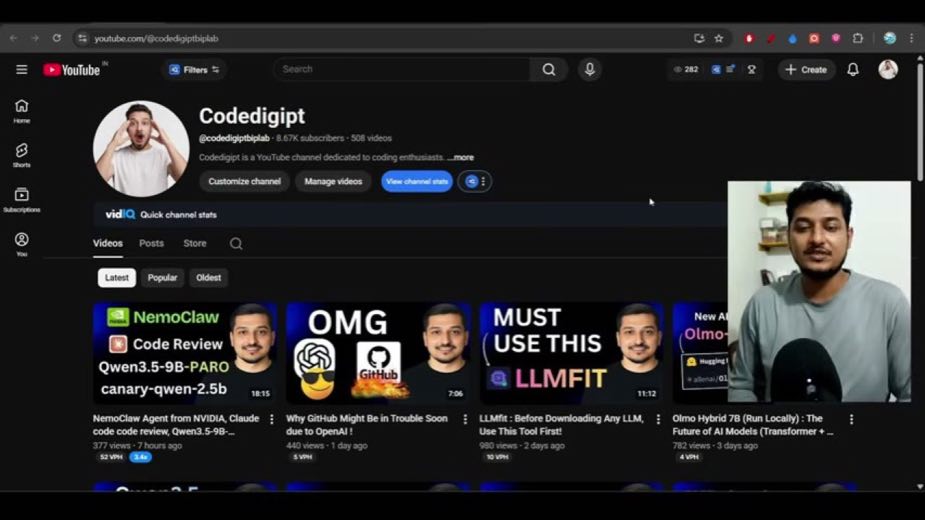Open the browser extensions puzzle icon

[x=858, y=38]
